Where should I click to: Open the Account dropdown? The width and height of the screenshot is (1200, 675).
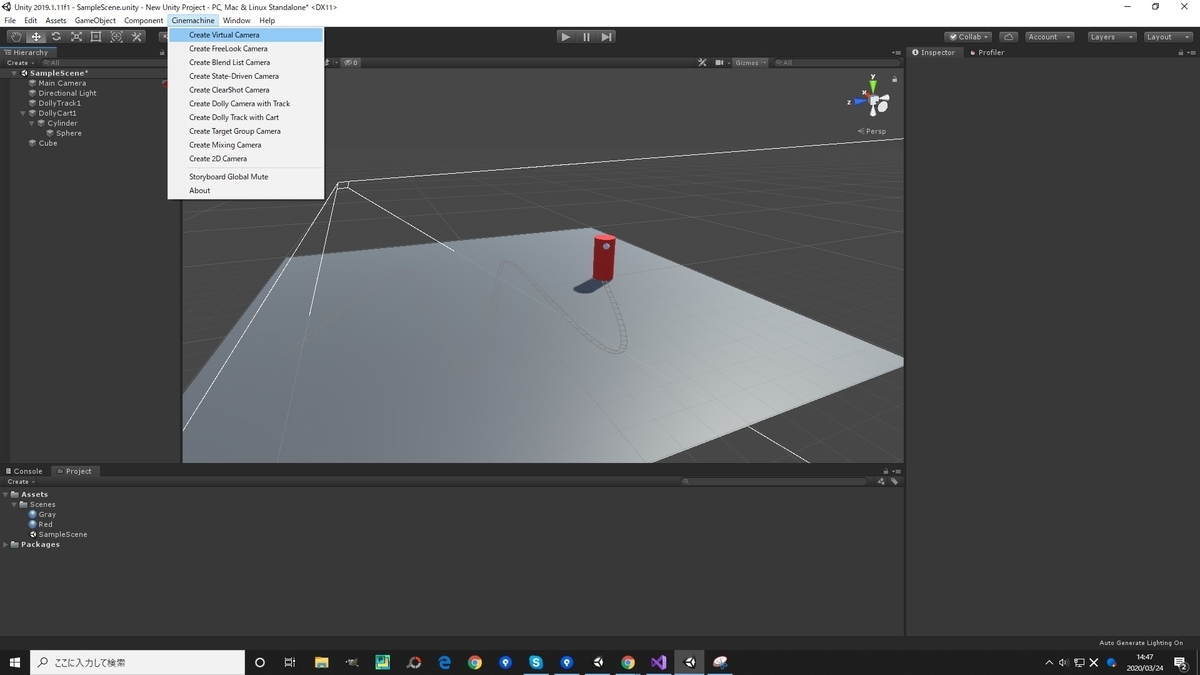click(x=1048, y=37)
